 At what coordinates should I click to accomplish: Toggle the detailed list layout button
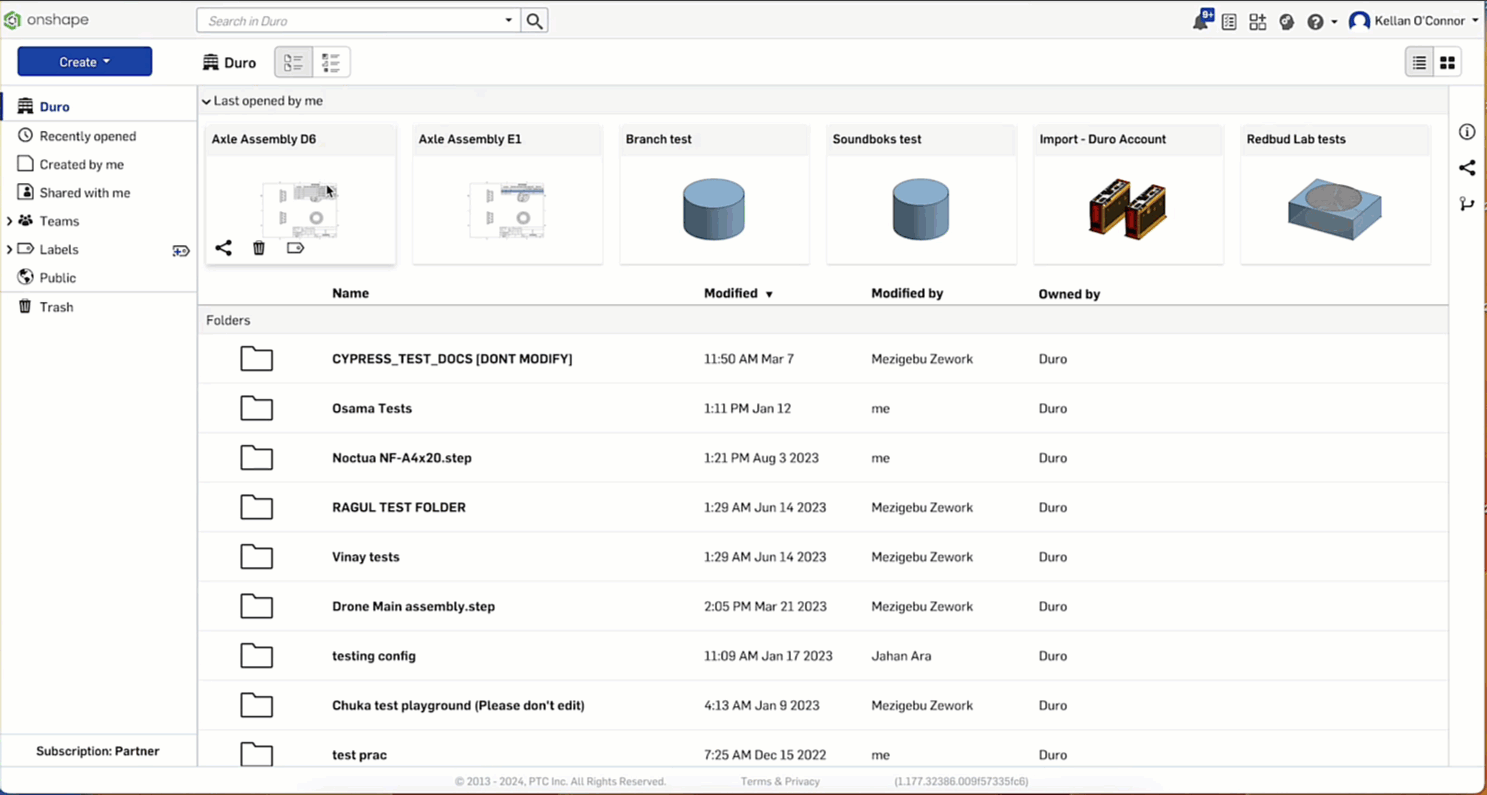tap(331, 63)
